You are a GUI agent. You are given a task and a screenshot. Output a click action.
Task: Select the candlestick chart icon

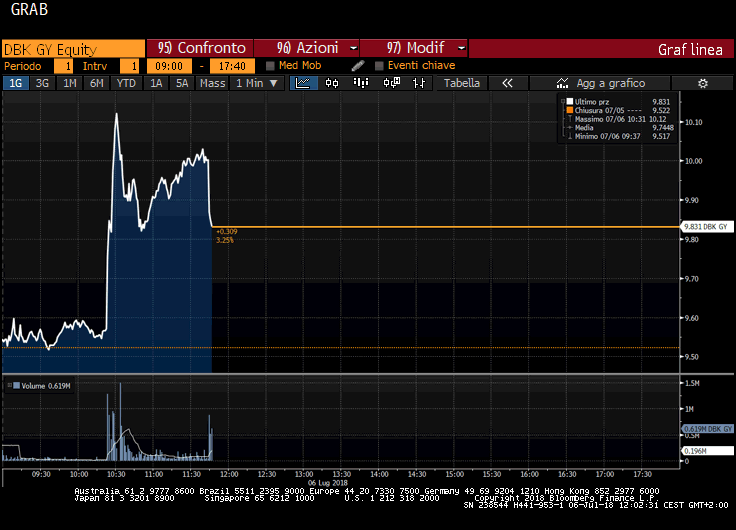pos(332,83)
